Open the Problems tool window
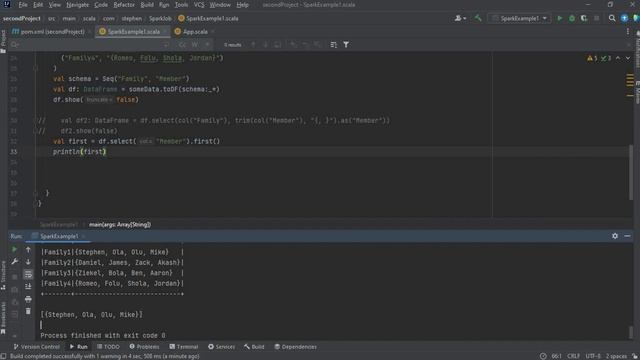The width and height of the screenshot is (640, 360). coord(144,347)
